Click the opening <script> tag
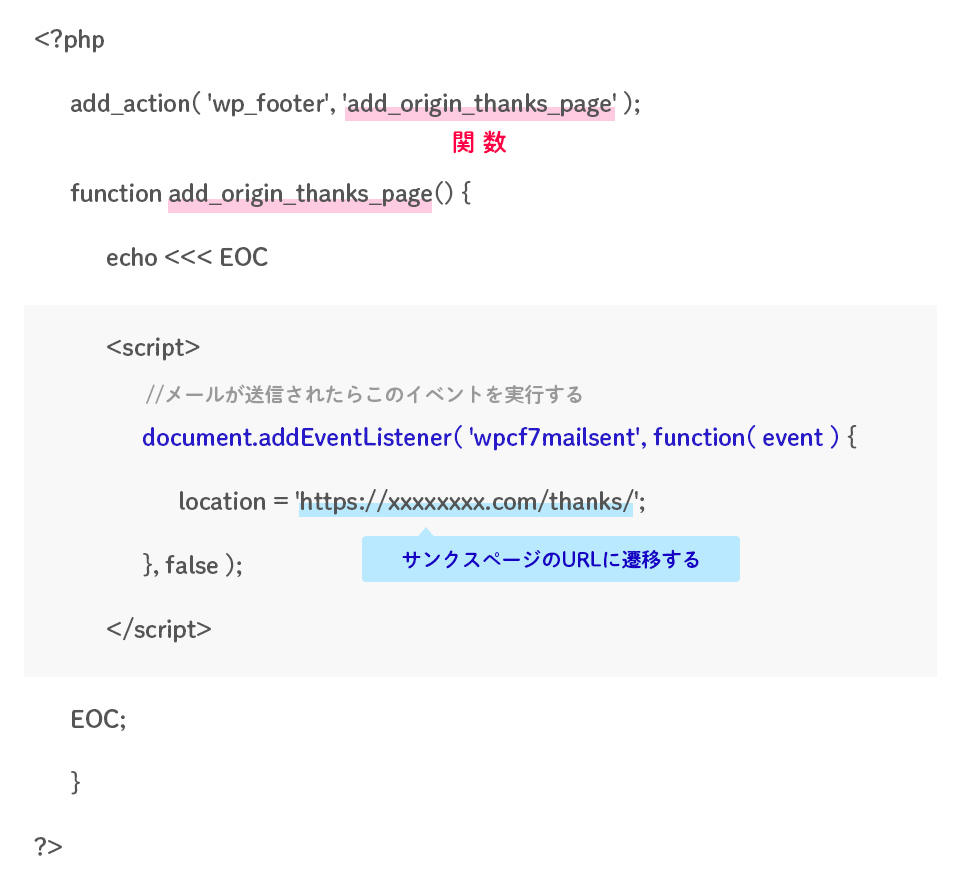Image resolution: width=960 pixels, height=876 pixels. pos(153,347)
